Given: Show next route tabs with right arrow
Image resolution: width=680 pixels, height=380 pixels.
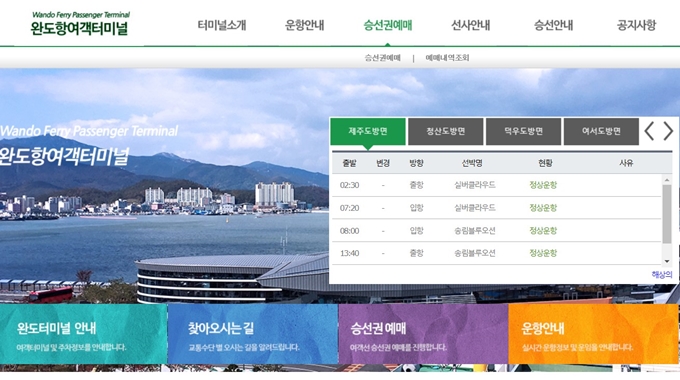Looking at the screenshot, I should tap(668, 131).
